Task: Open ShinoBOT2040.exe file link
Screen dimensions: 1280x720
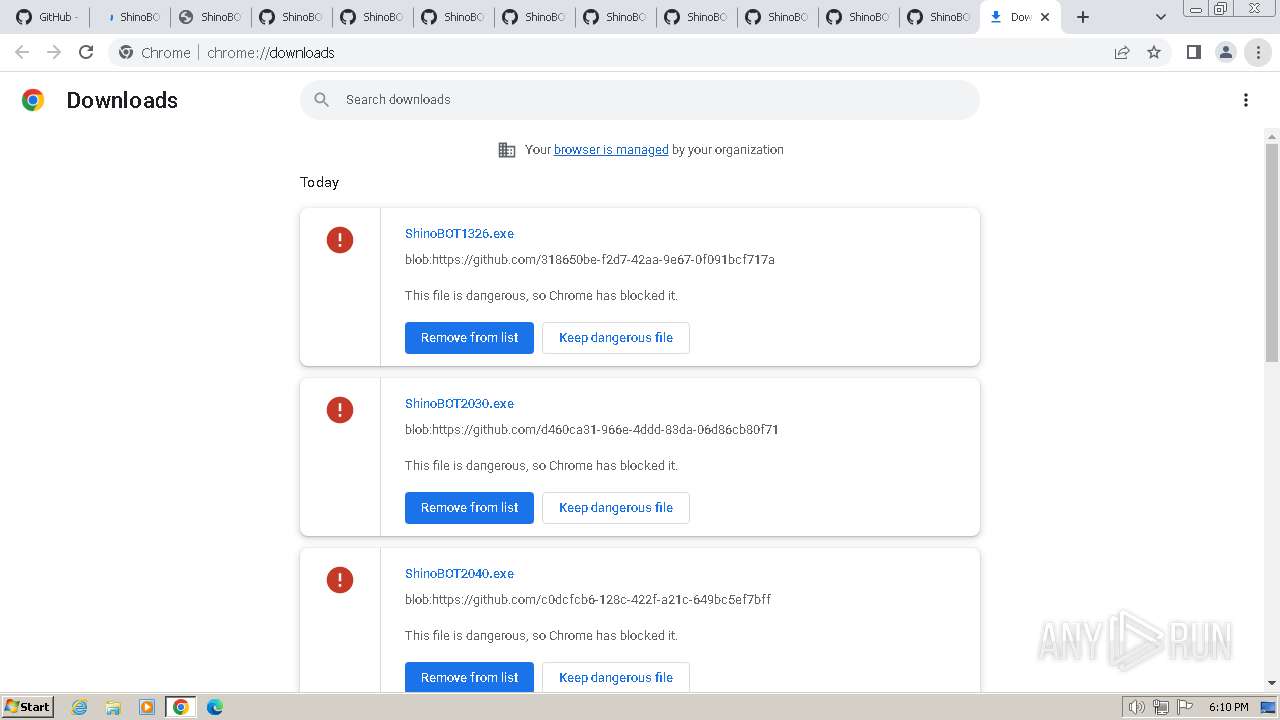Action: tap(459, 574)
